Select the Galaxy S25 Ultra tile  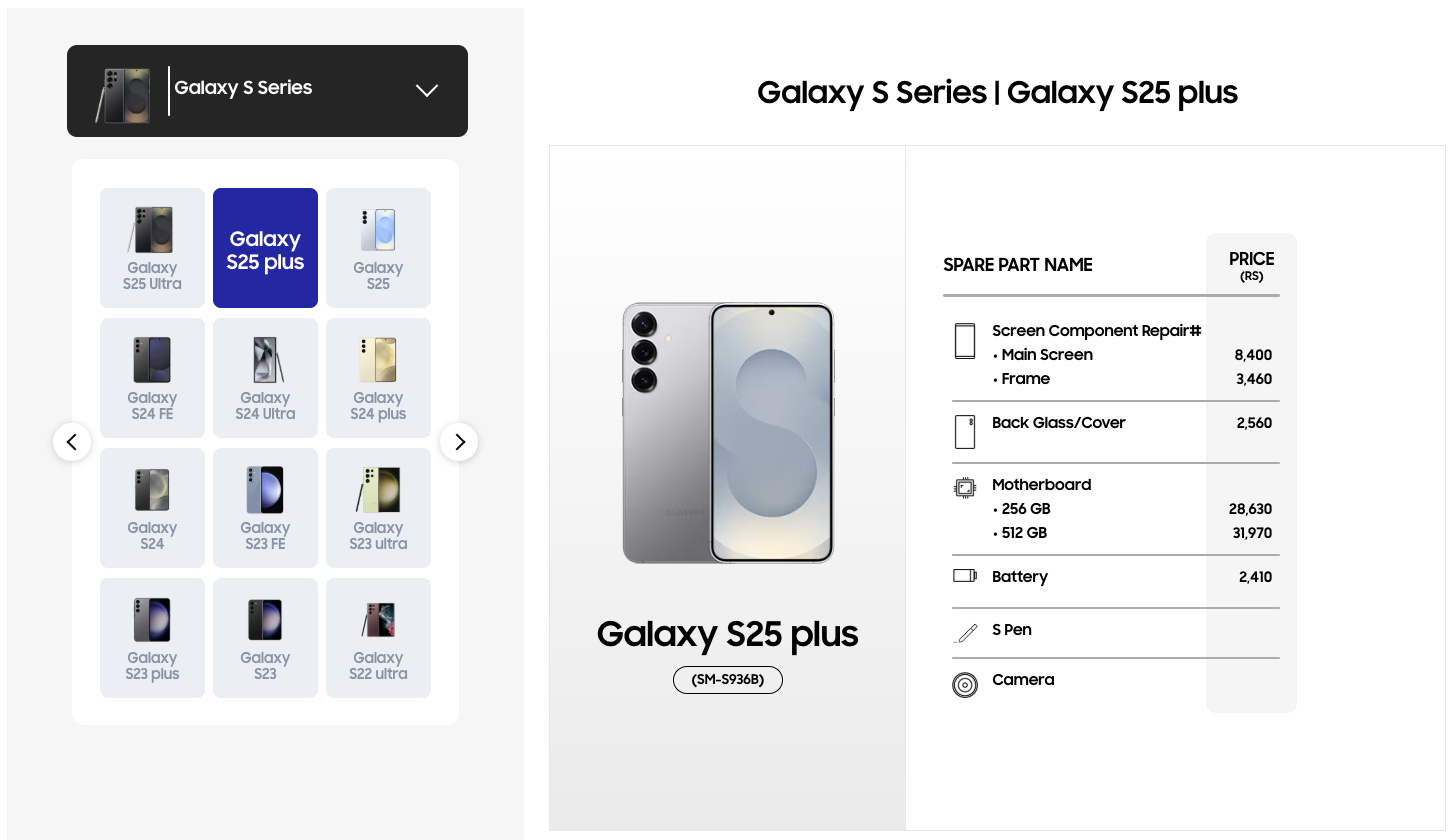[152, 248]
